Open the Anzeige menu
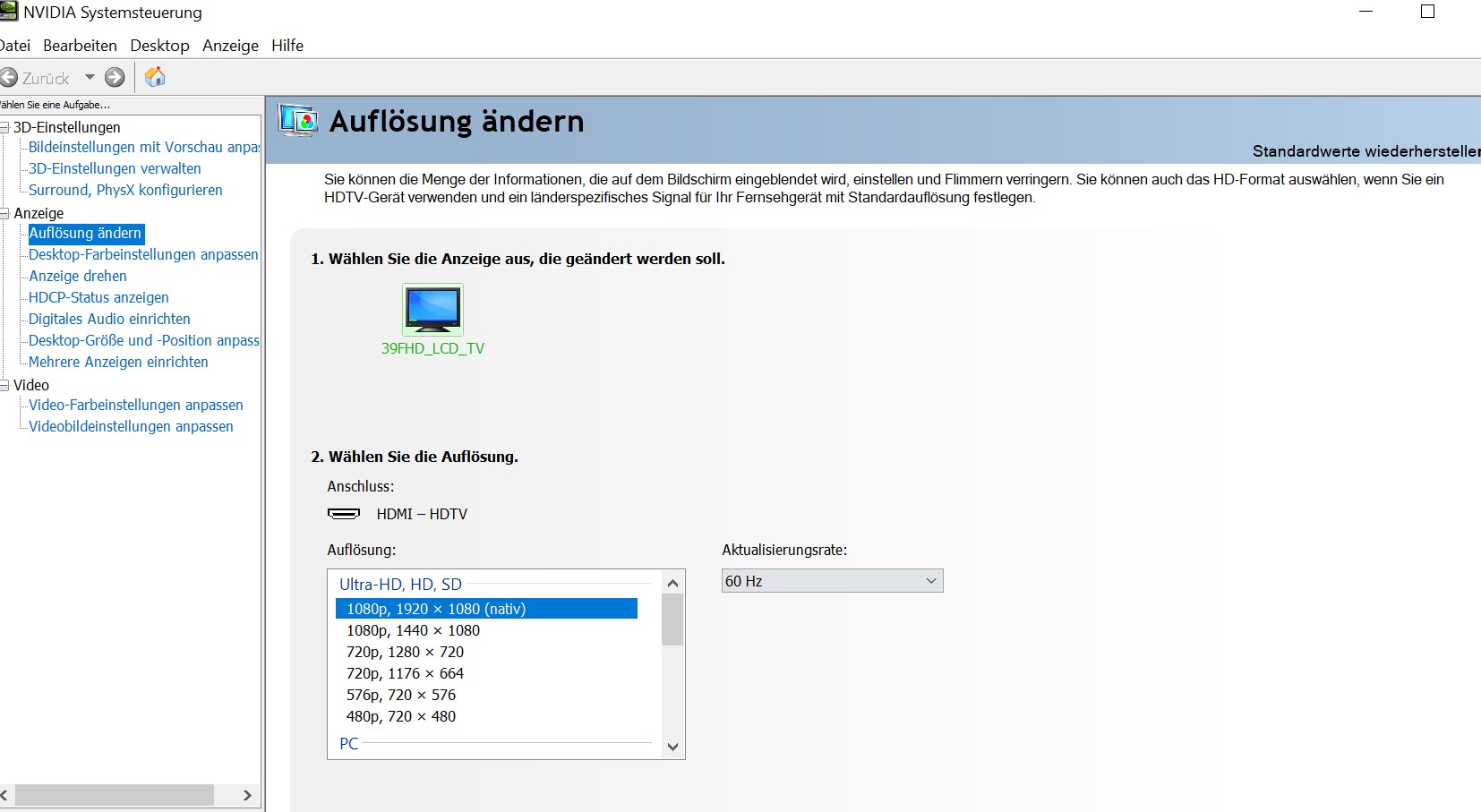This screenshot has height=812, width=1481. coord(230,46)
